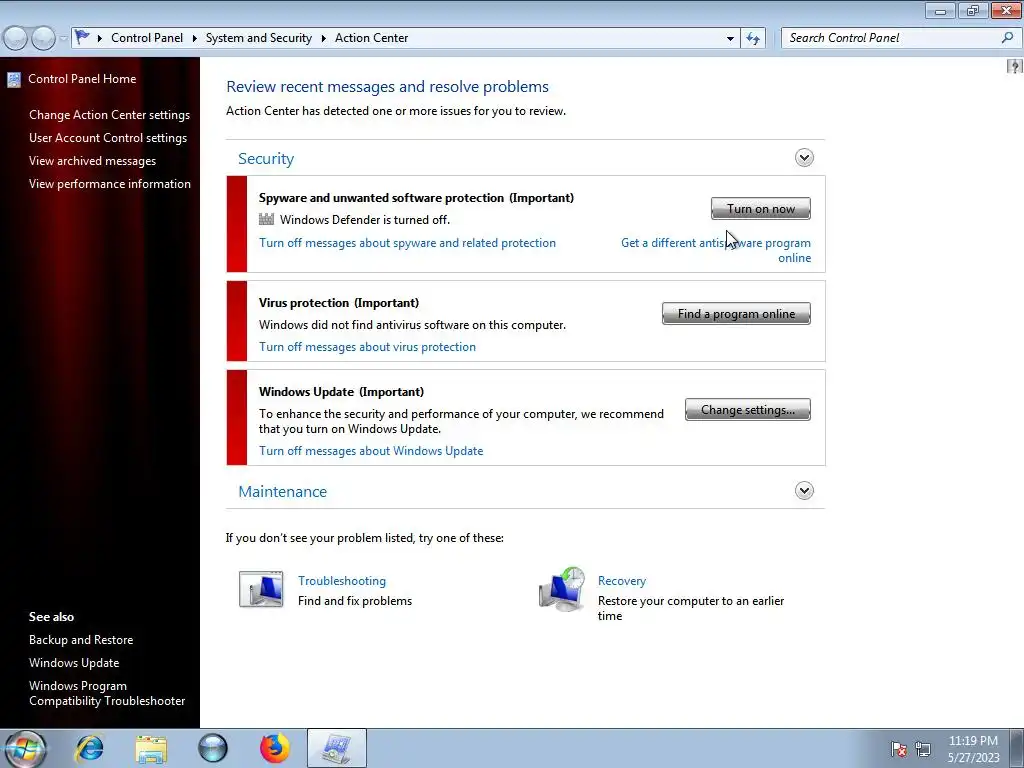
Task: Expand arrow after Control Panel breadcrumb
Action: (195, 39)
